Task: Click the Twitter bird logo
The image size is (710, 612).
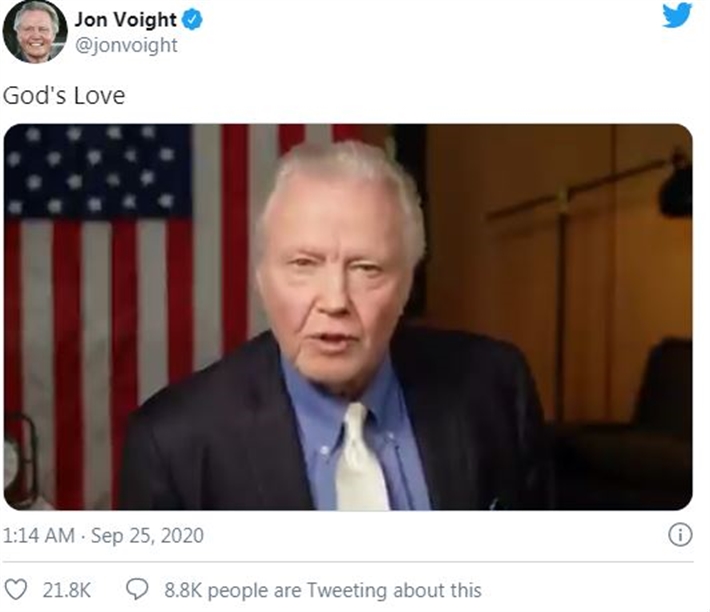Action: pyautogui.click(x=677, y=15)
